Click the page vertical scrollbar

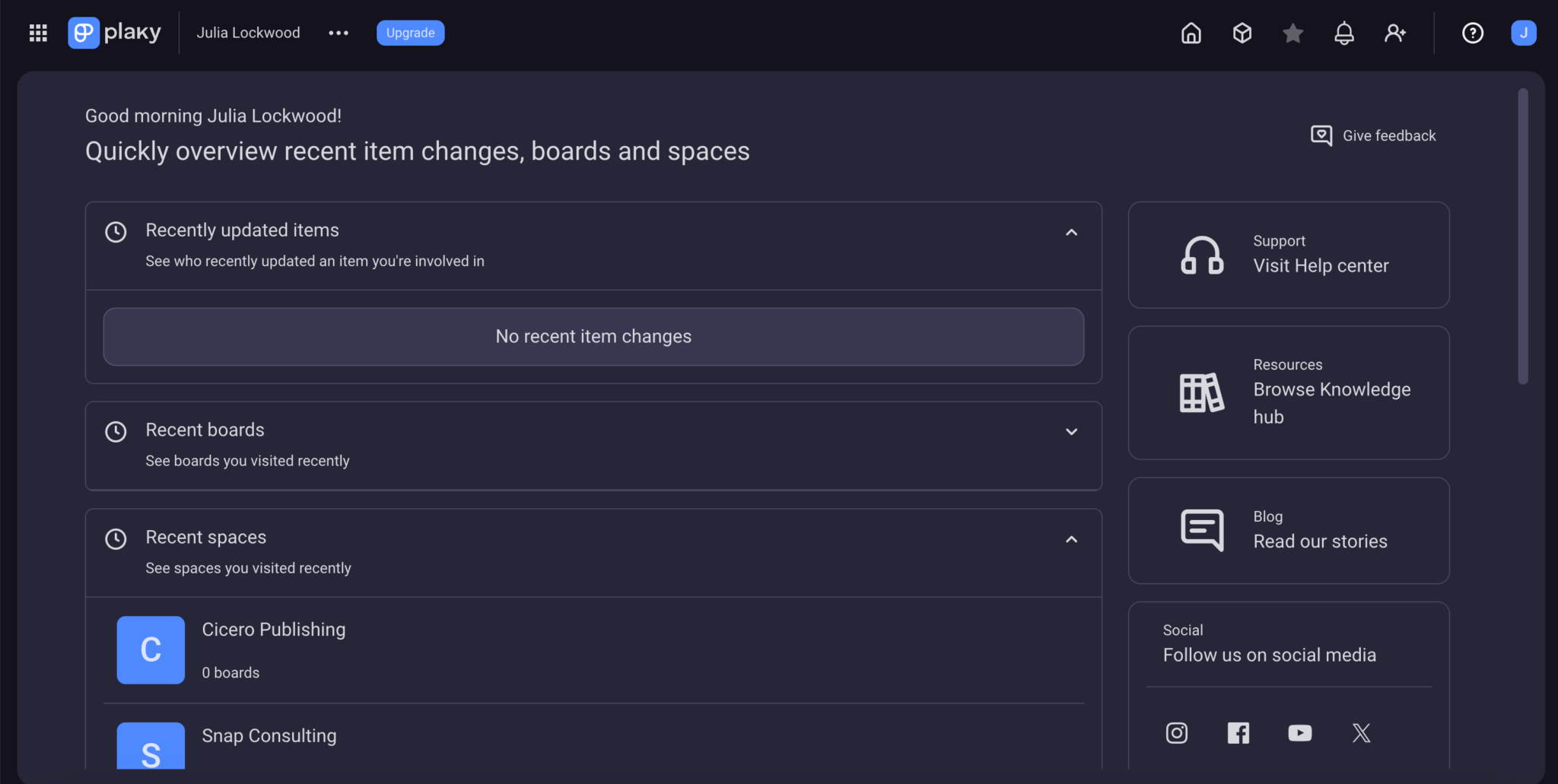[1522, 236]
